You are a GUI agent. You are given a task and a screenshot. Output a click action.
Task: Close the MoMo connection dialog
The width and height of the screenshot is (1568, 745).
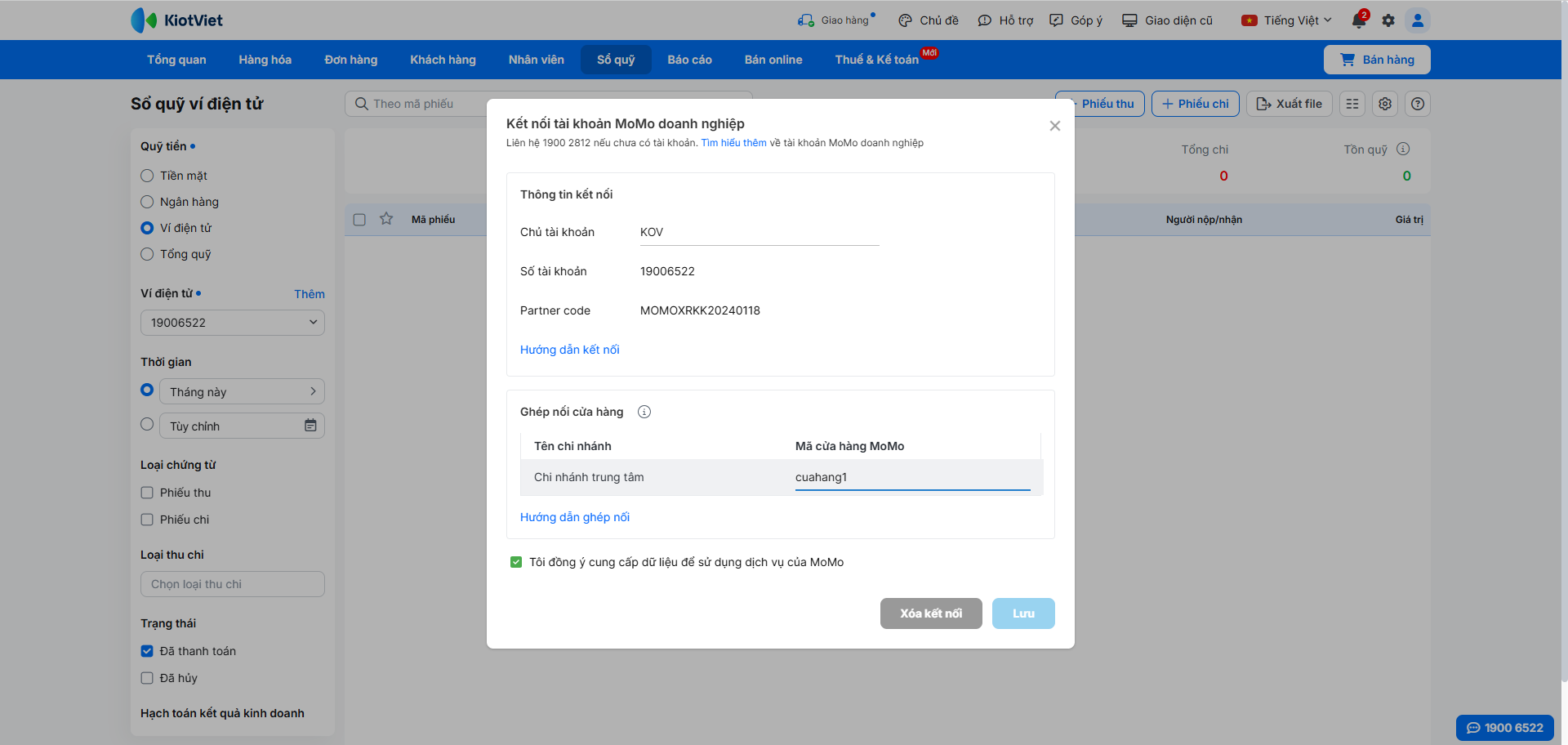point(1055,126)
